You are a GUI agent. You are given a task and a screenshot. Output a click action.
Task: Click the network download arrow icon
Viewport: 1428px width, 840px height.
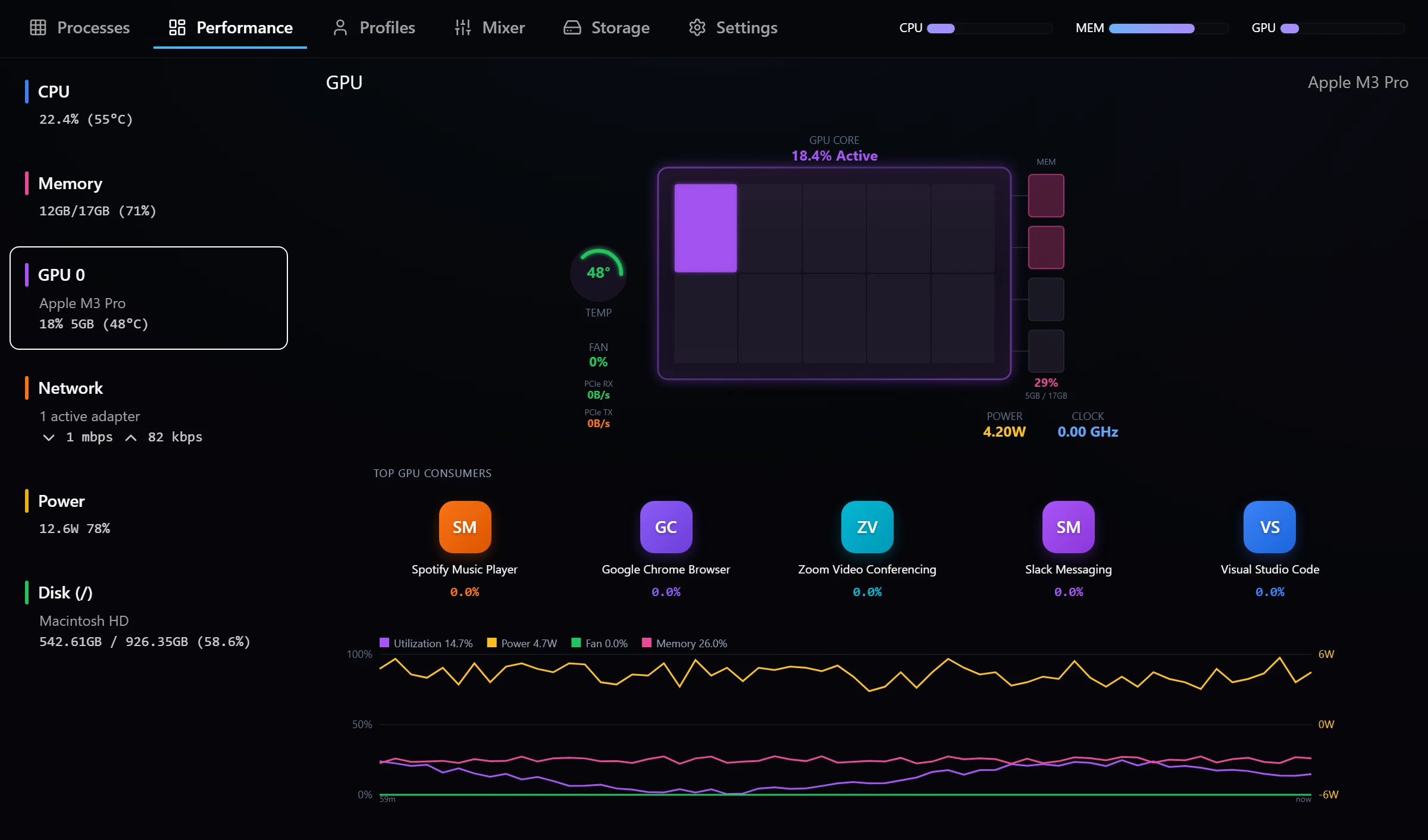[49, 437]
